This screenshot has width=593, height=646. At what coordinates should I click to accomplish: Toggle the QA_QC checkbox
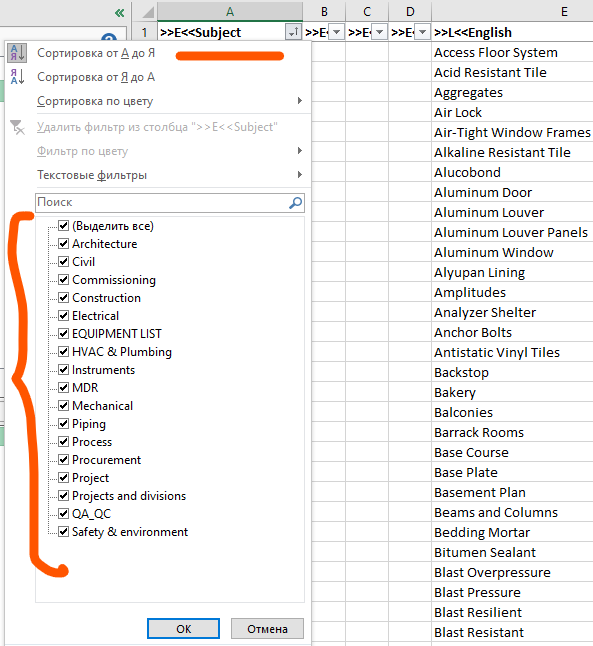coord(63,513)
